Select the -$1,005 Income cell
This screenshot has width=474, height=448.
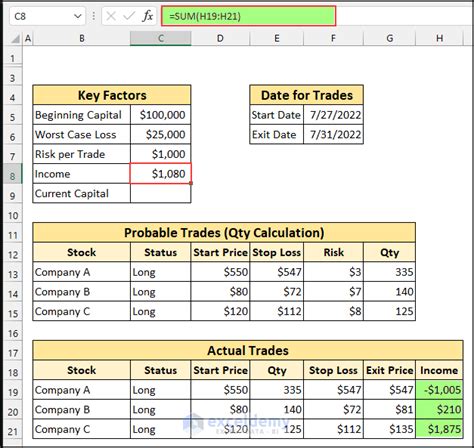click(x=439, y=390)
